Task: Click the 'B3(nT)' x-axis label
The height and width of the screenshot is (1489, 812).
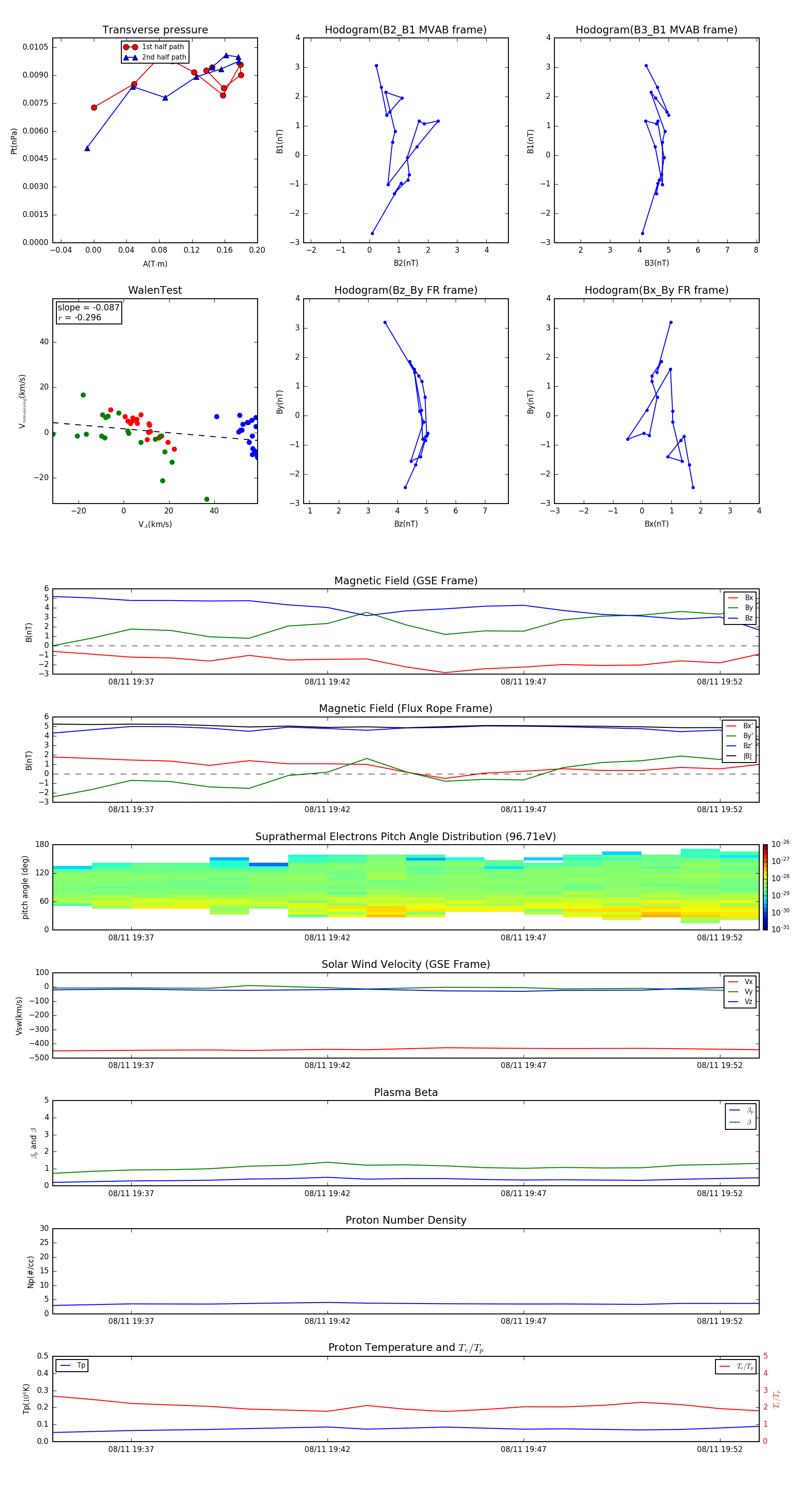Action: click(656, 263)
